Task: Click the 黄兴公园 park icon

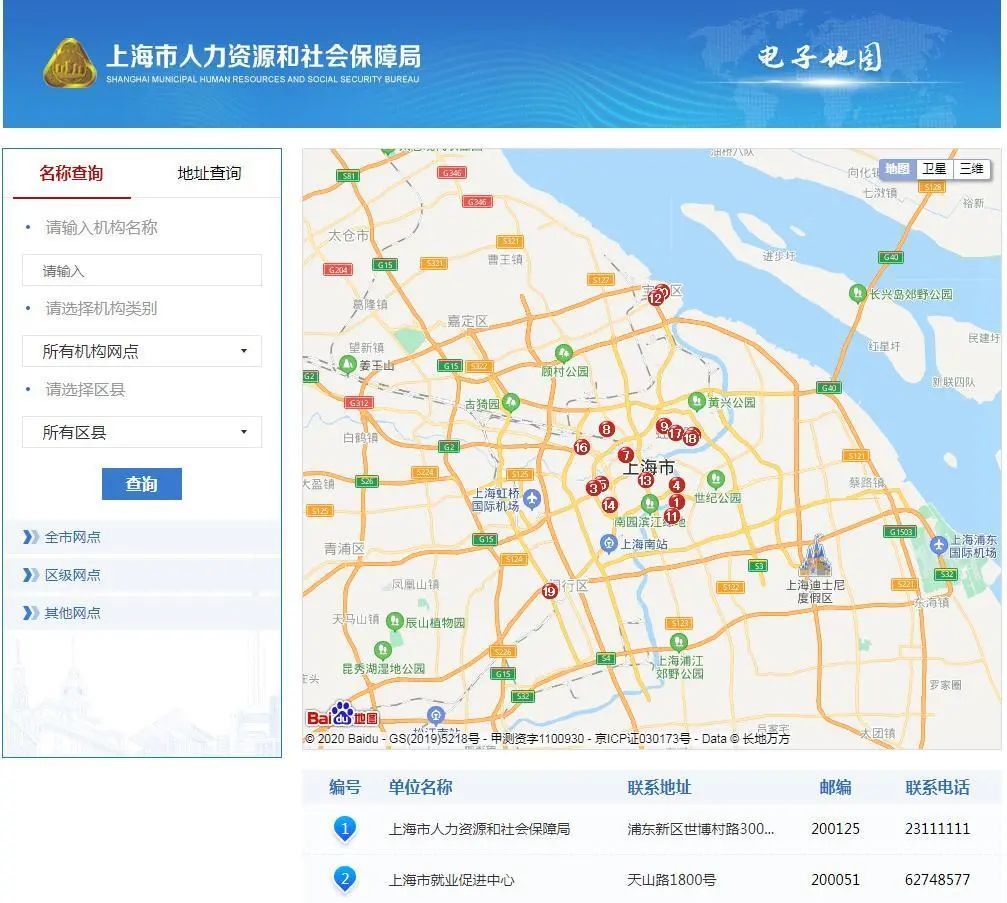Action: pyautogui.click(x=696, y=402)
